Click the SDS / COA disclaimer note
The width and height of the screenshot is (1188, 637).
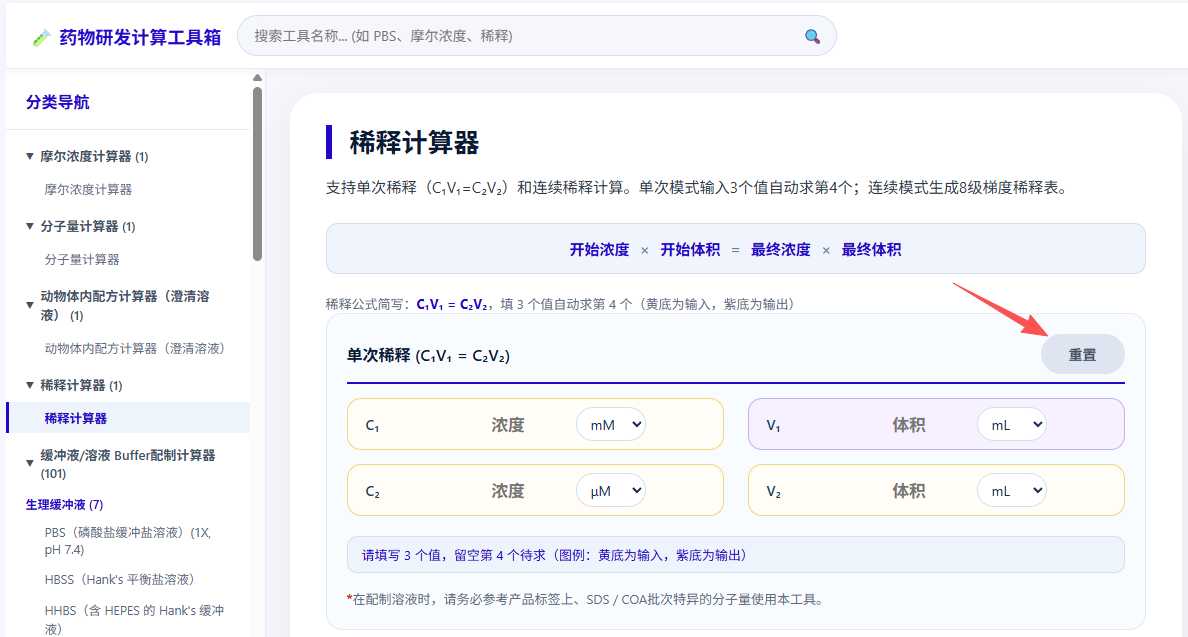click(586, 599)
